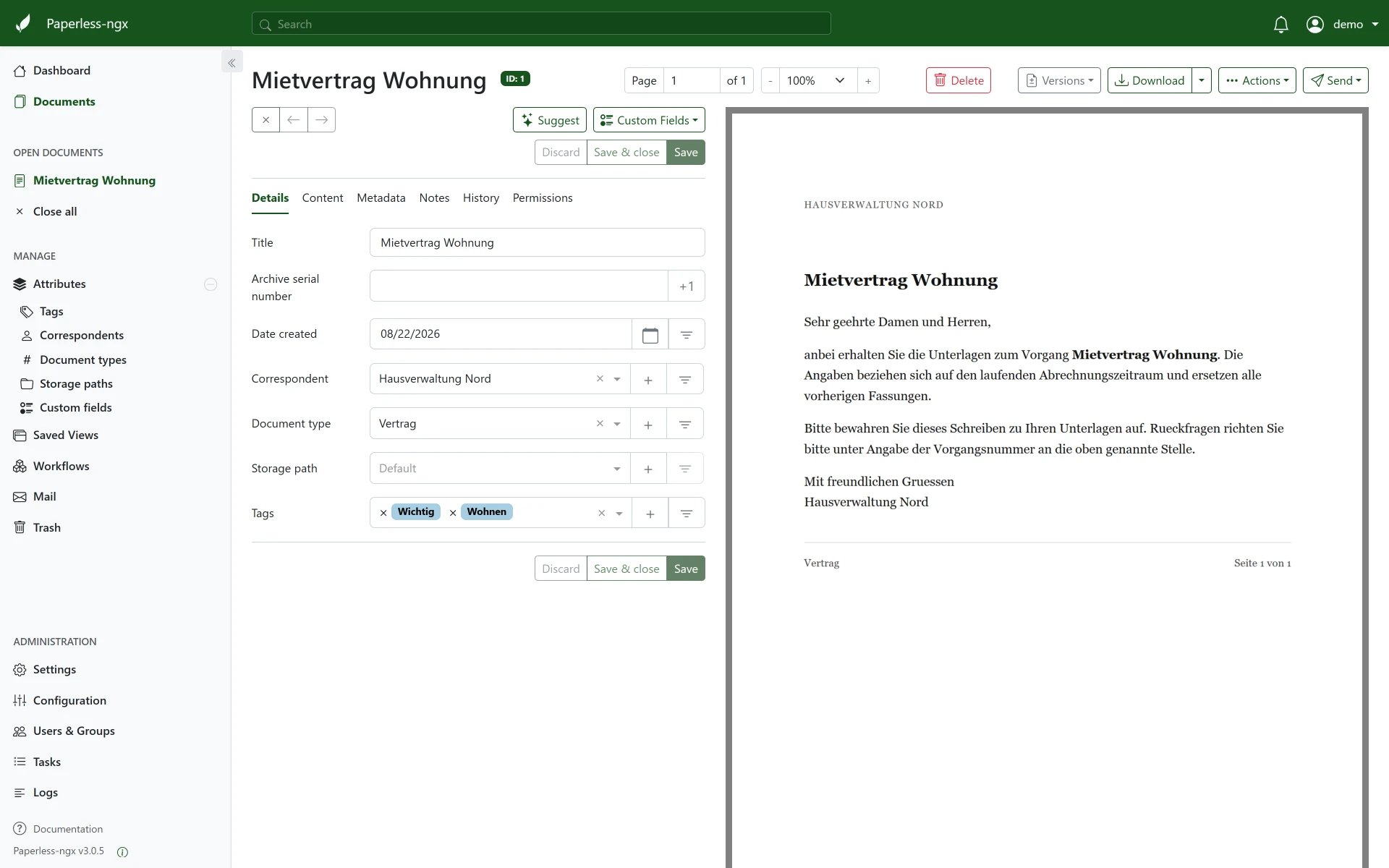This screenshot has height=868, width=1389.
Task: Open the Permissions tab
Action: click(543, 198)
